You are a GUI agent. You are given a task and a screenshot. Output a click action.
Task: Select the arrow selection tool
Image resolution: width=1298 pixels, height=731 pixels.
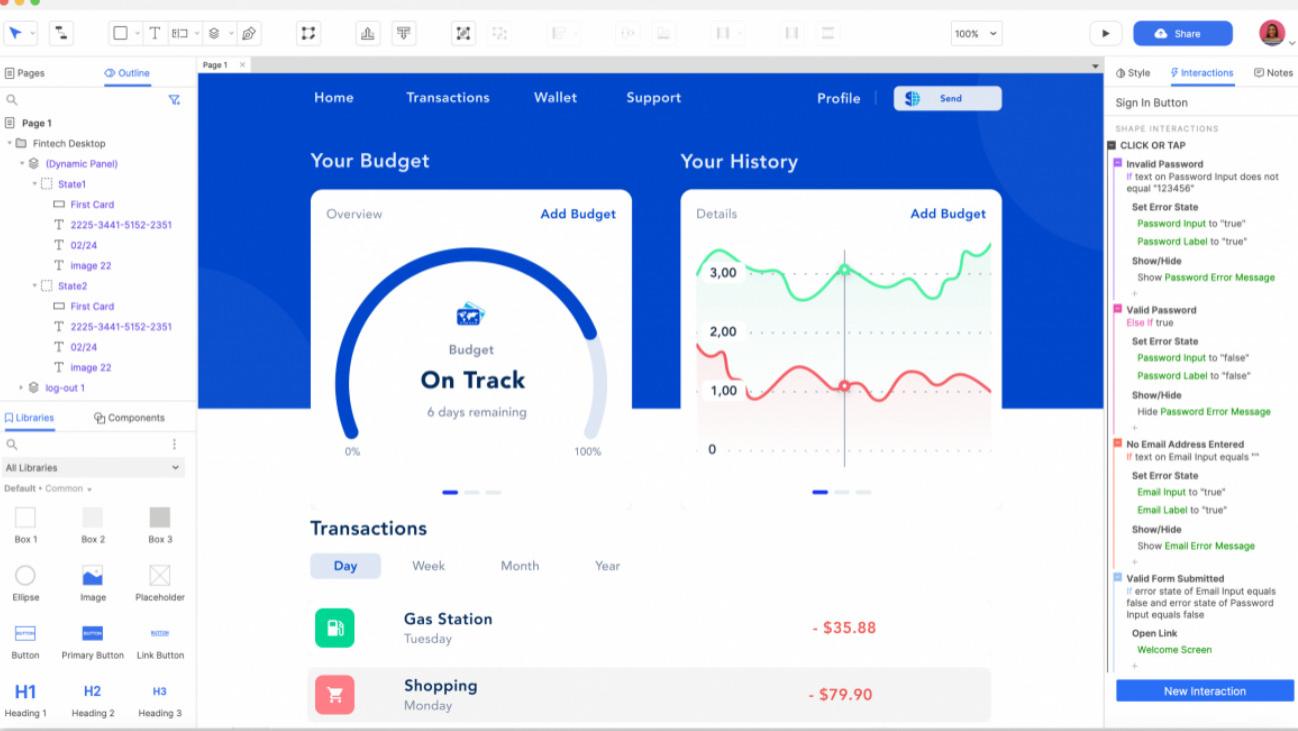16,33
